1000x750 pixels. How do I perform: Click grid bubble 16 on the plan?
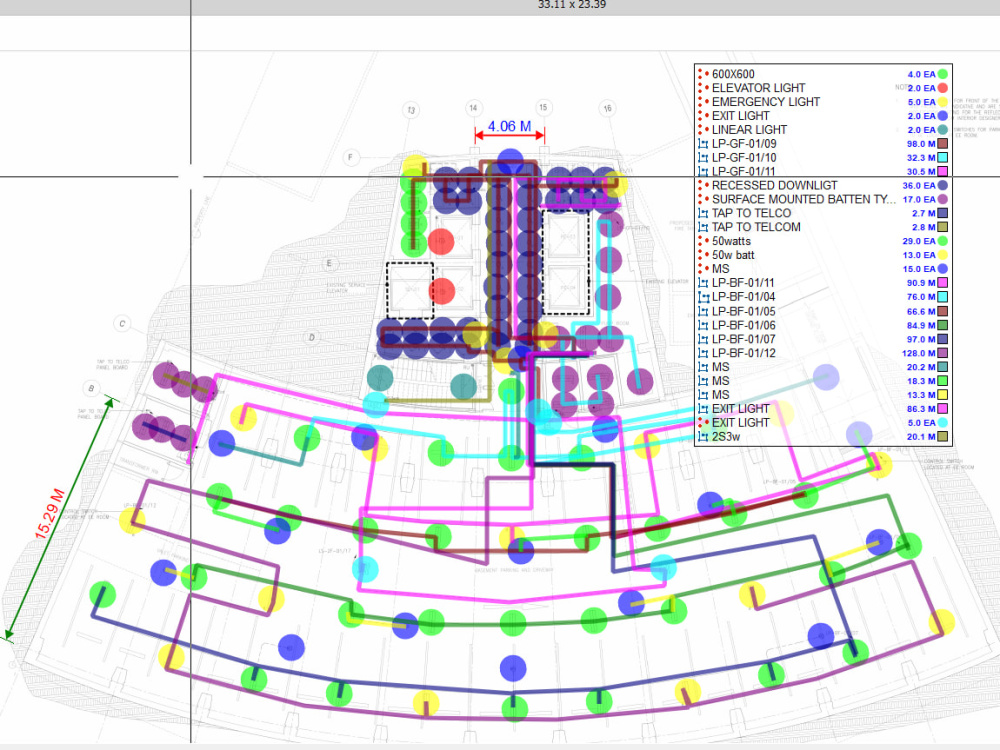608,108
